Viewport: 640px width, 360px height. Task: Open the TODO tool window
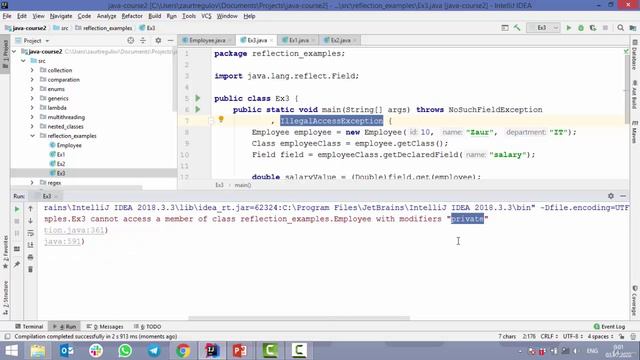point(148,327)
